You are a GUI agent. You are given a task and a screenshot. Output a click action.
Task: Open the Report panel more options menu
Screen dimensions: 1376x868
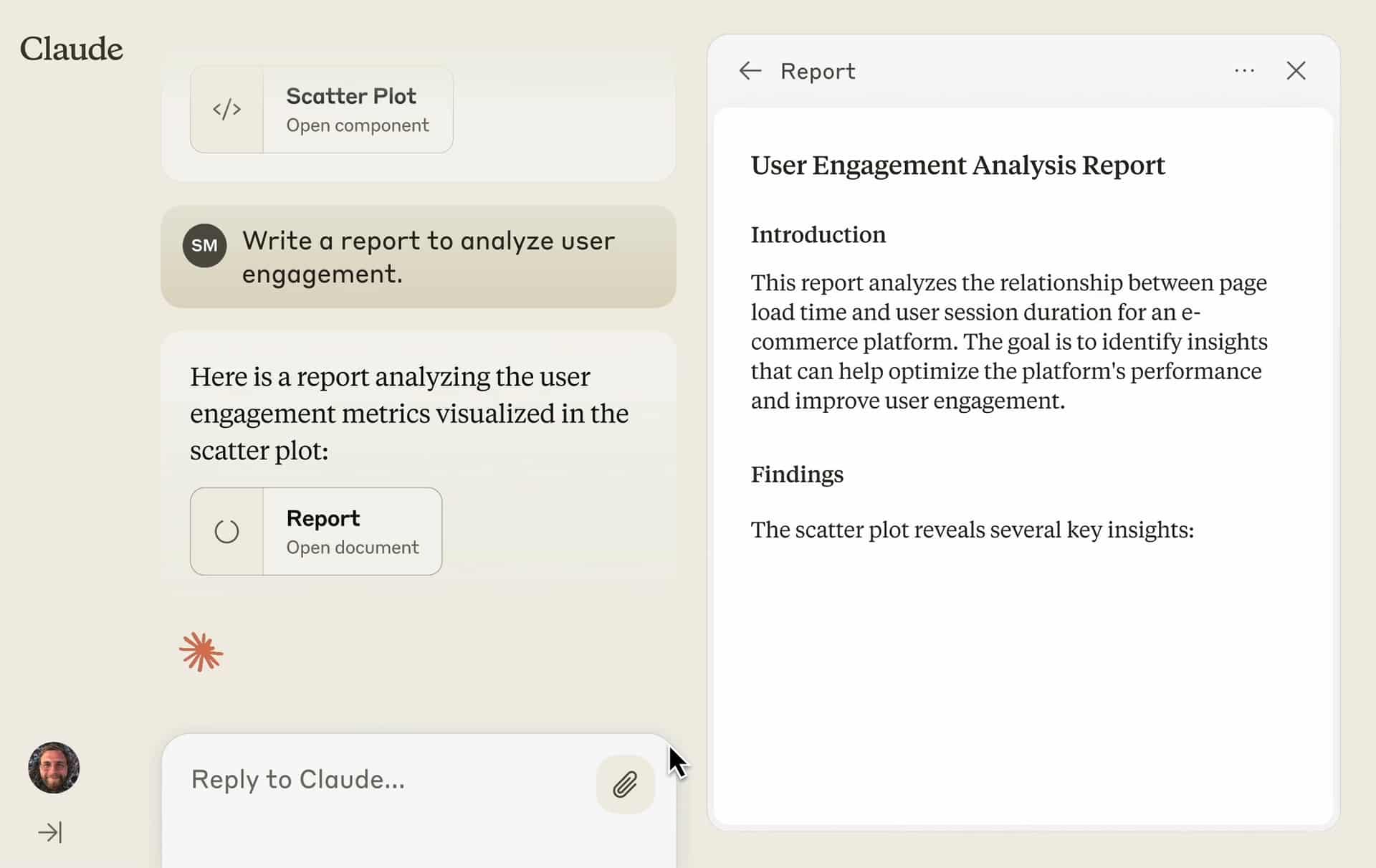coord(1244,70)
